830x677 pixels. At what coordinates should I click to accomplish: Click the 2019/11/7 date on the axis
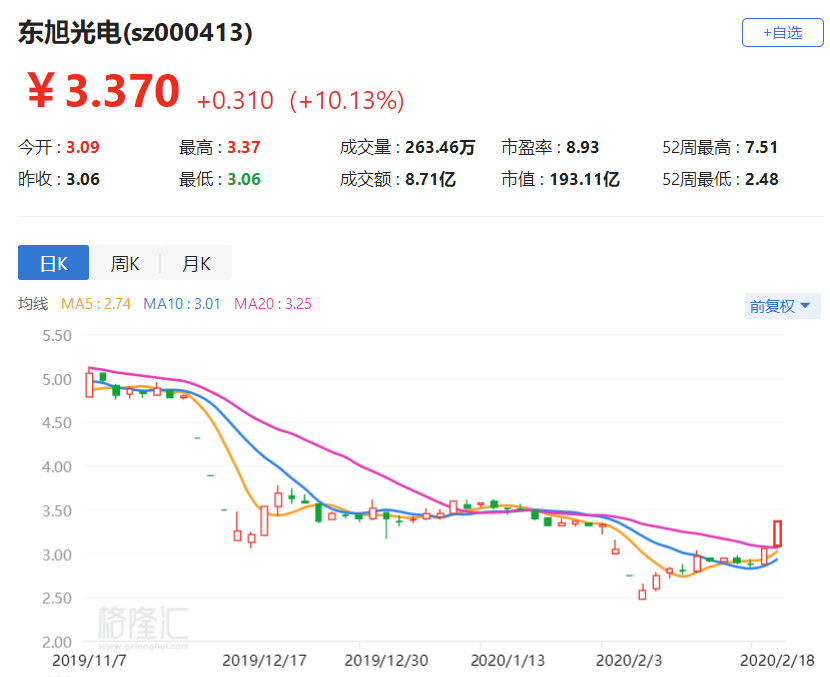coord(89,661)
